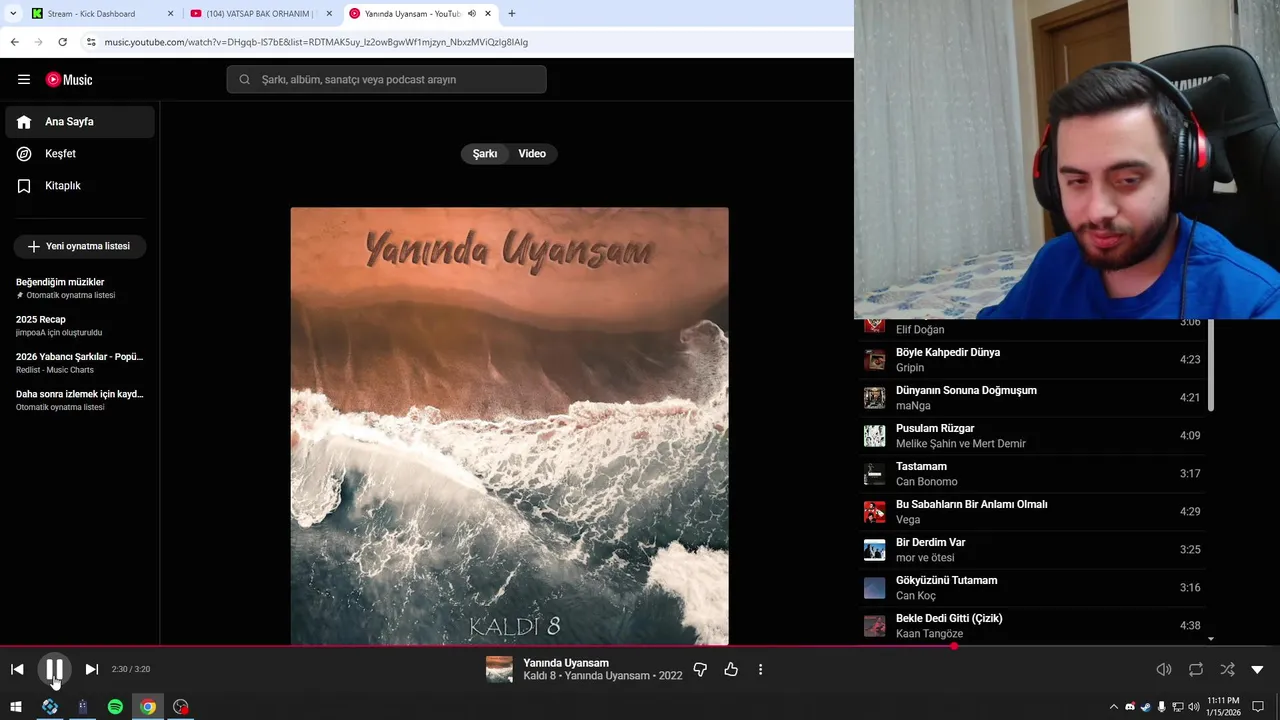Click the Vega song thumbnail in queue
1280x720 pixels.
875,512
